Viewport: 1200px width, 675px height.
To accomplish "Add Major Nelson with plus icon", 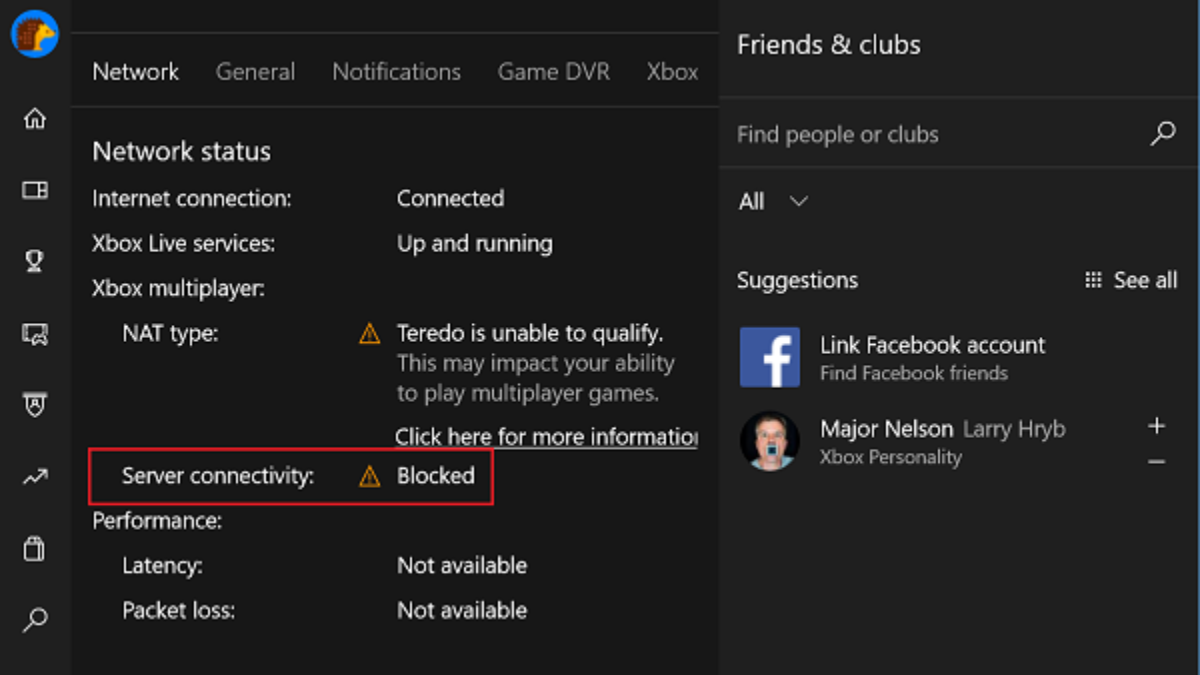I will 1157,426.
